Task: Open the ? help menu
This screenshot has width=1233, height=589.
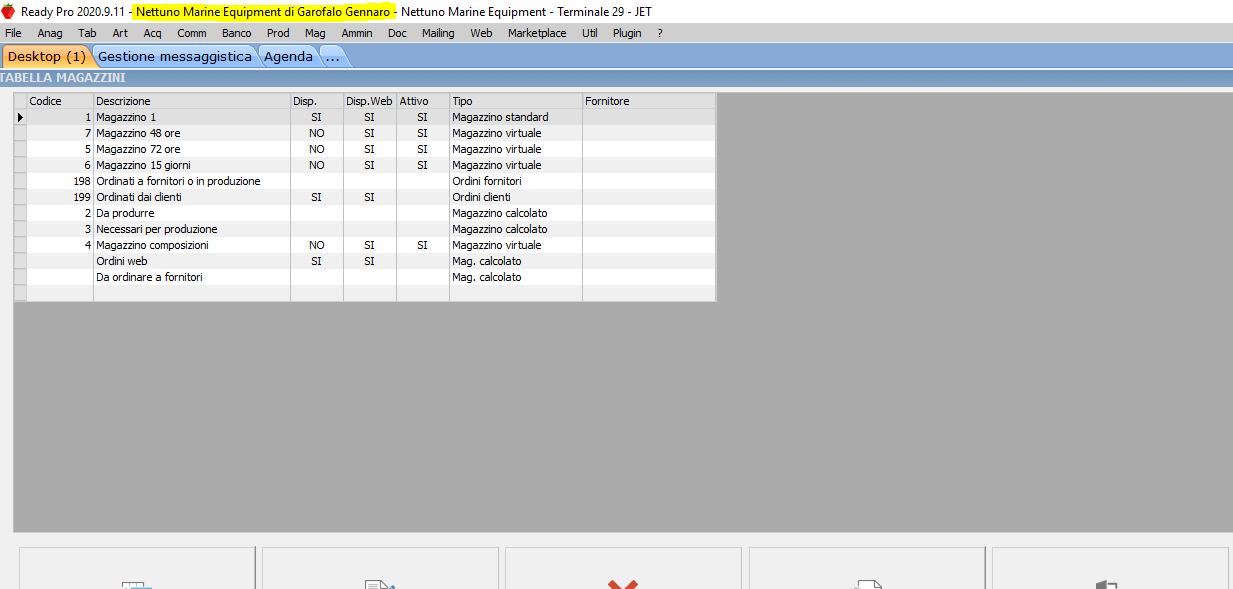Action: 660,33
